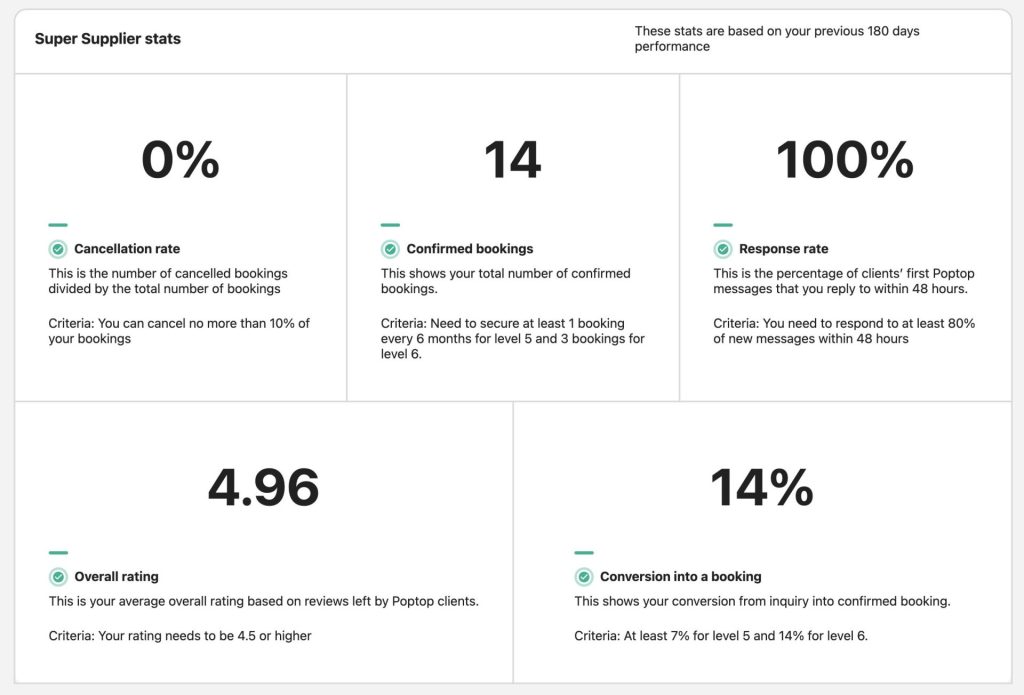Click the Confirmed bookings label
Screen dimensions: 1024x695
click(470, 249)
